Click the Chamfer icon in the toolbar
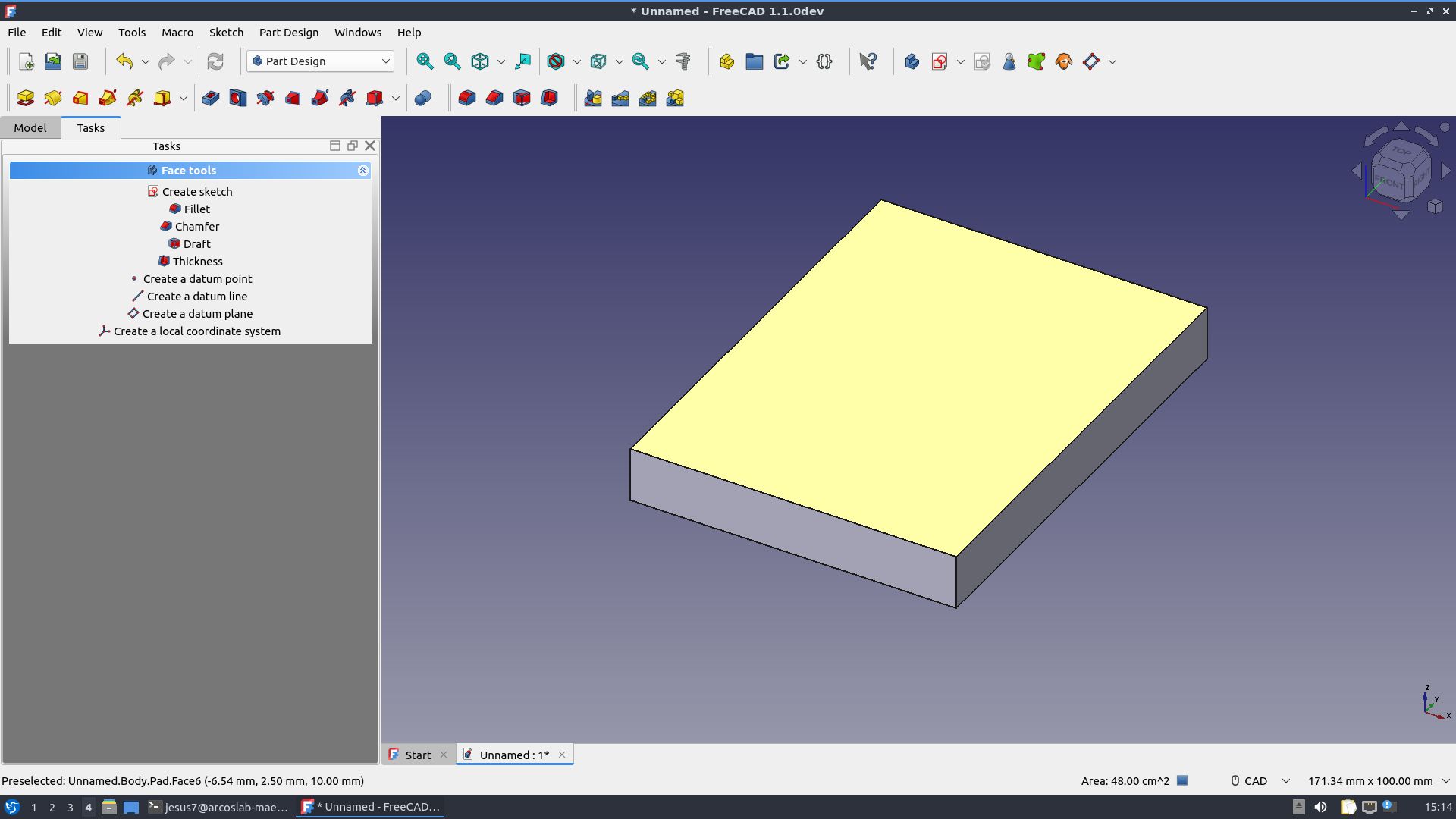 (494, 98)
